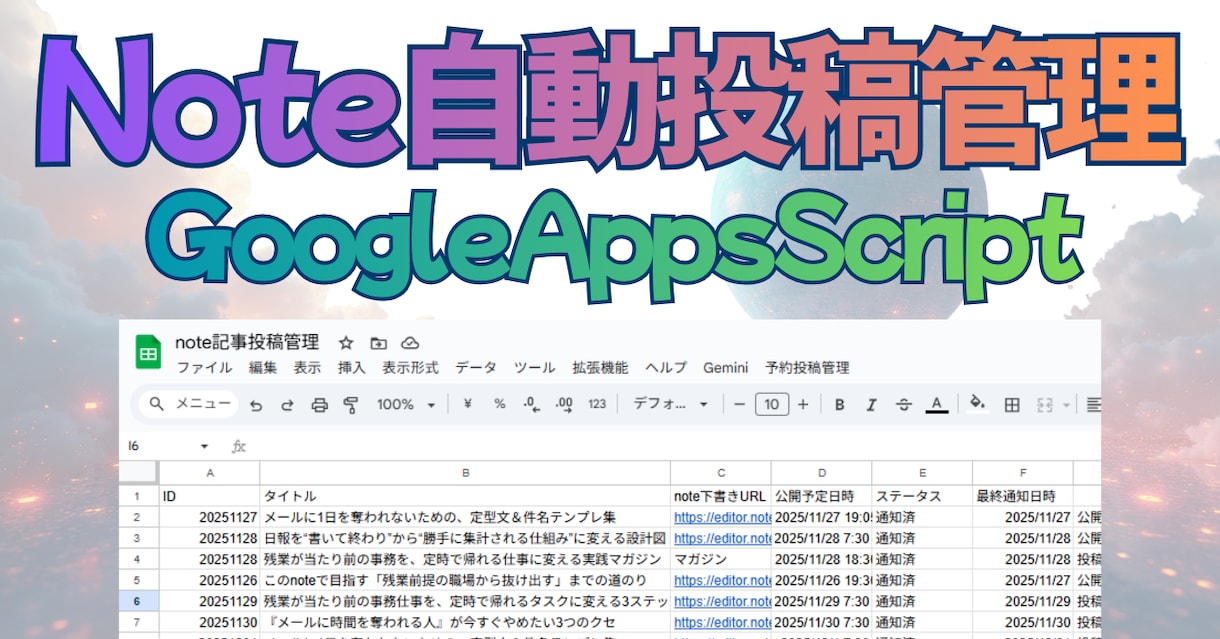Open editor link in row 7
Image resolution: width=1220 pixels, height=639 pixels.
[x=722, y=623]
